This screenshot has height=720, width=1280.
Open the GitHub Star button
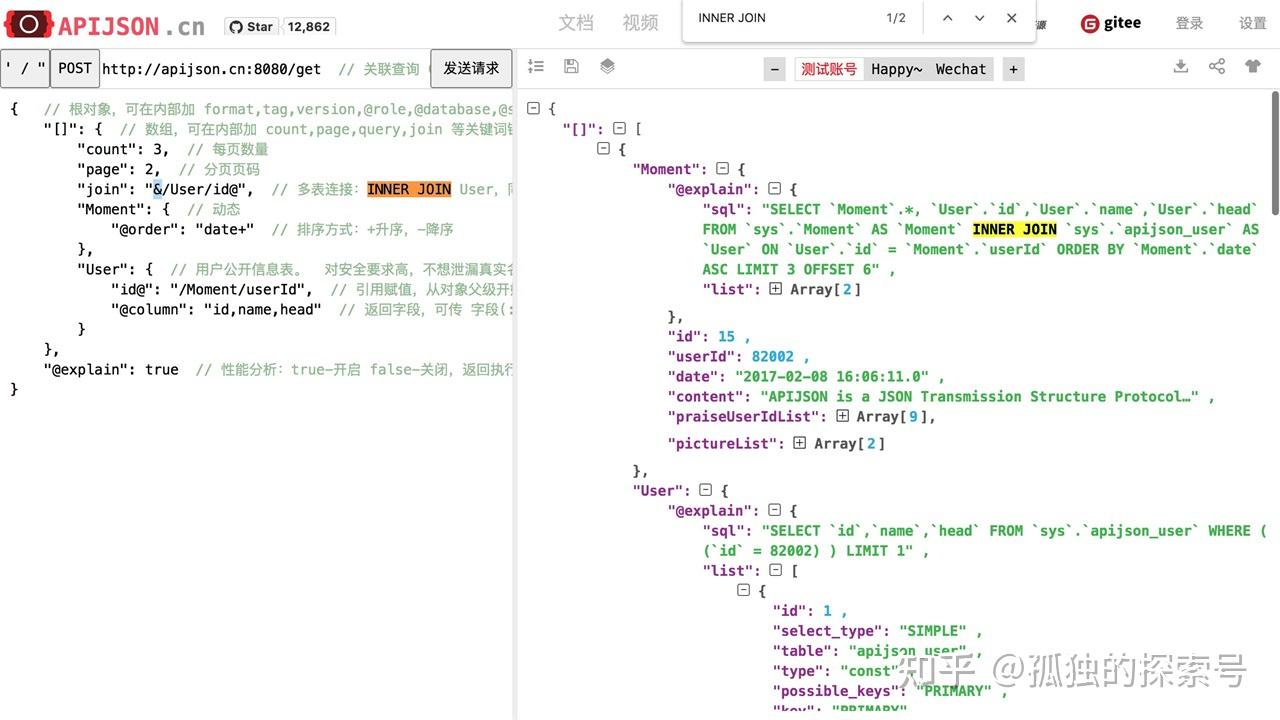(x=251, y=27)
